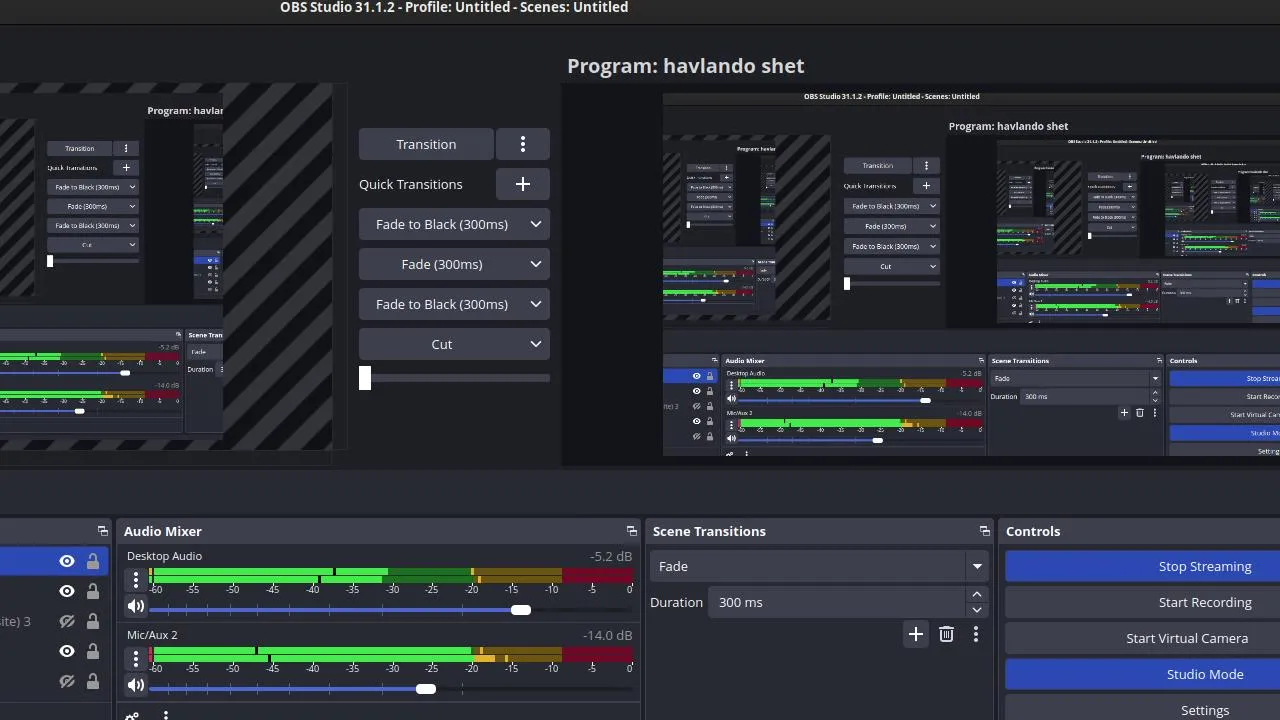Viewport: 1280px width, 720px height.
Task: Hide the highlighted source via eye icon
Action: click(x=67, y=561)
